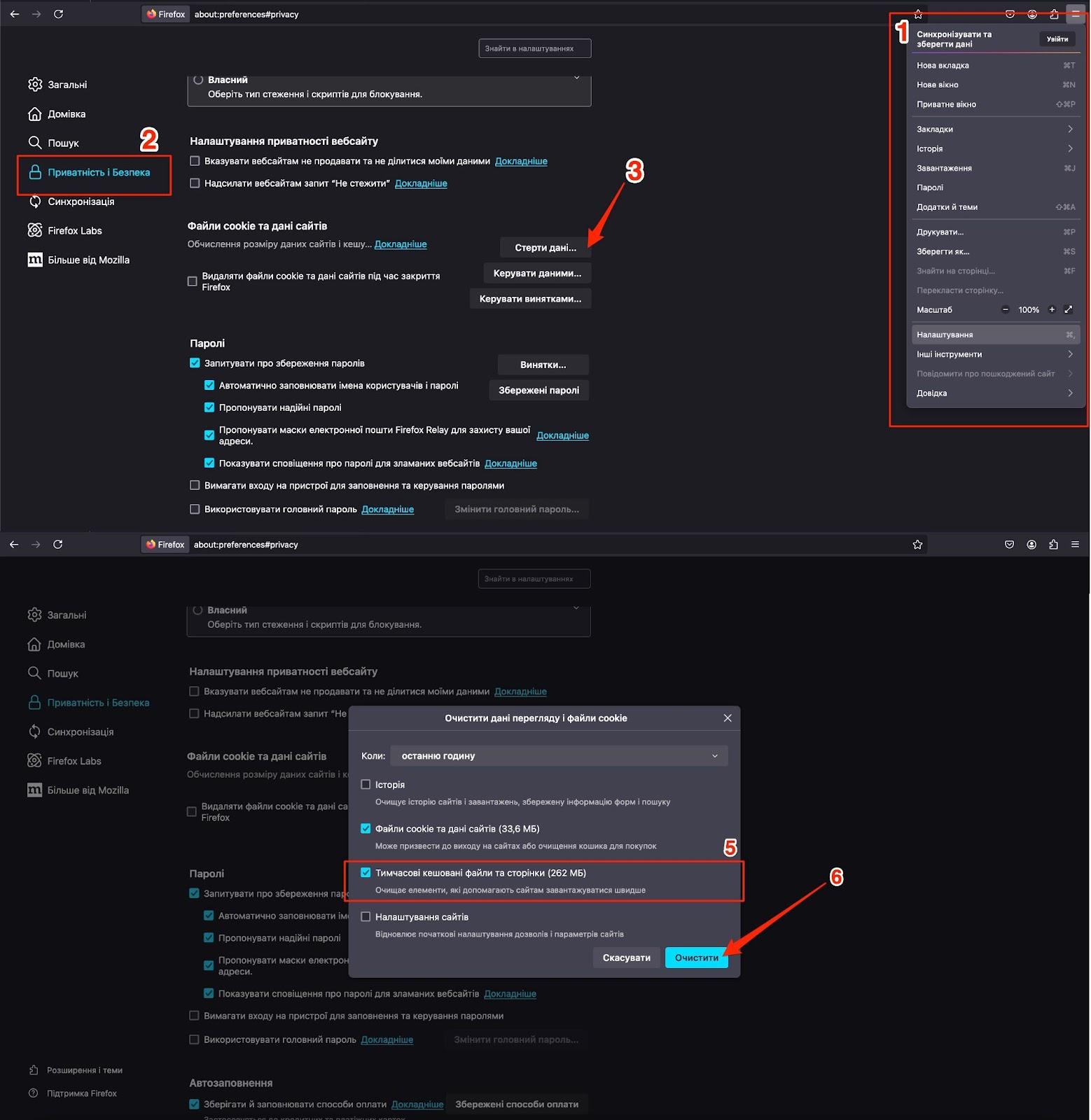Open Підтримка Firefox in the lower sidebar
The height and width of the screenshot is (1120, 1091).
pyautogui.click(x=73, y=1093)
